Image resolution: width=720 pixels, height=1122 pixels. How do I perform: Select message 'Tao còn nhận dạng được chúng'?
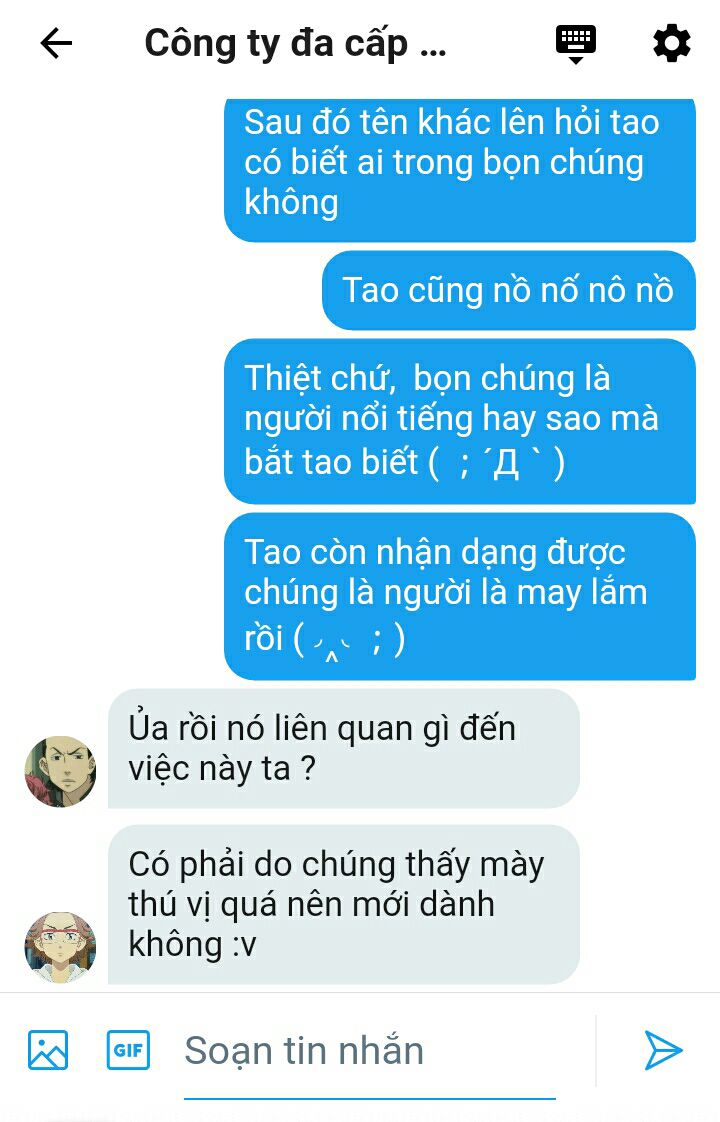pyautogui.click(x=459, y=596)
